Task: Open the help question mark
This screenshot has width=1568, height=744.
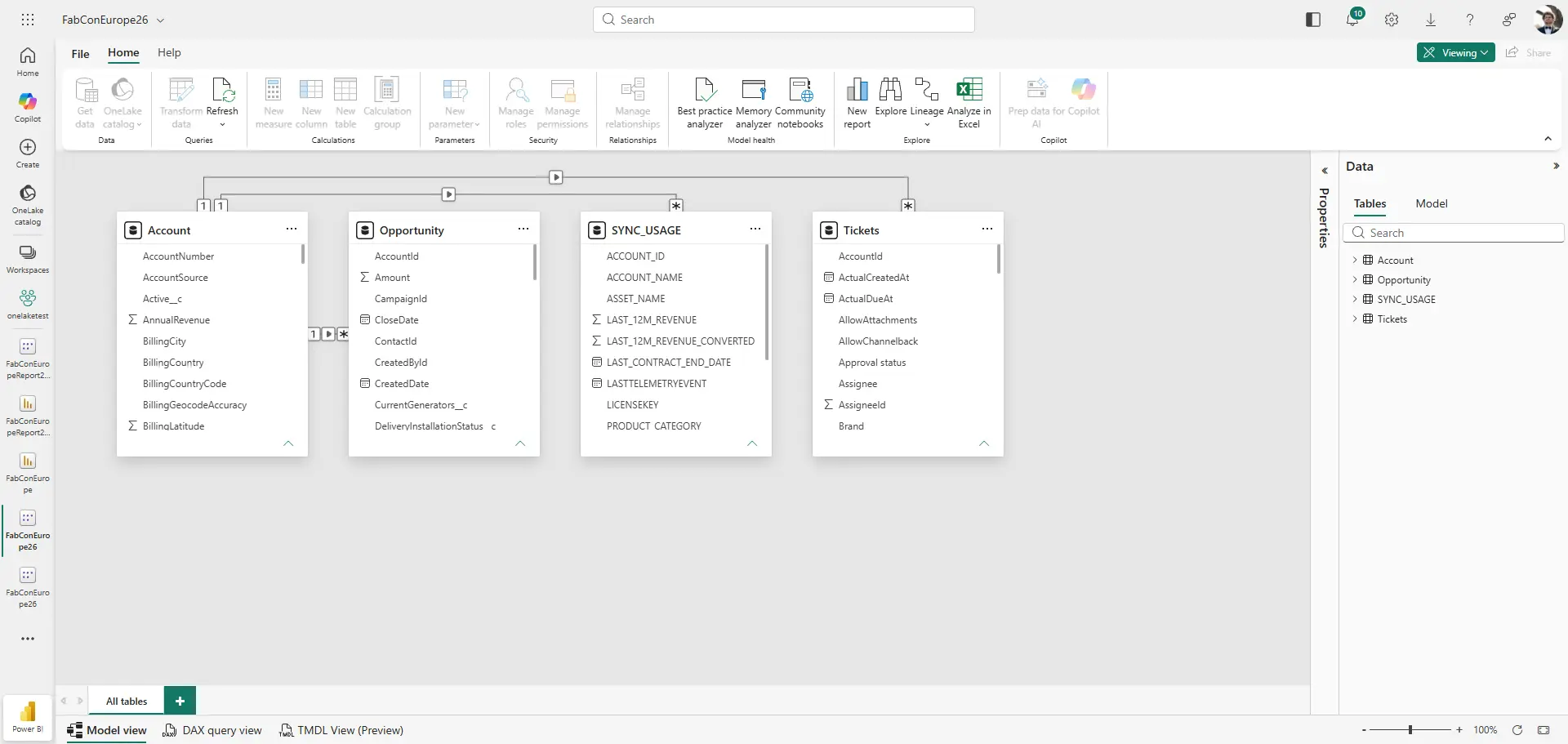Action: (x=1470, y=20)
